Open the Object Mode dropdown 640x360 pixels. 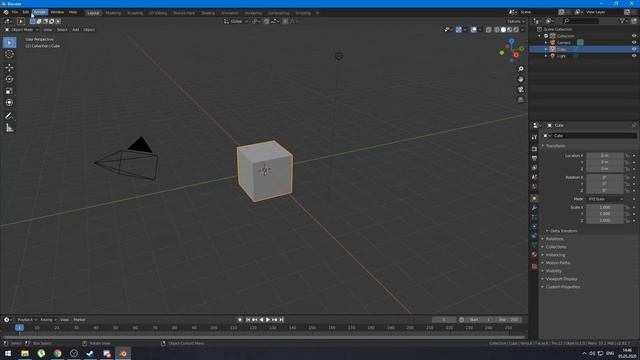pyautogui.click(x=22, y=30)
